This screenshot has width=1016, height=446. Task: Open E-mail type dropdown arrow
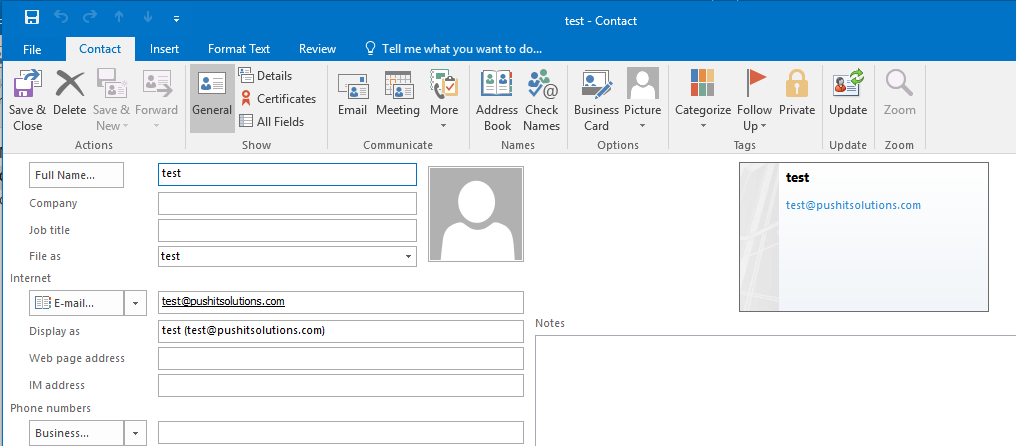coord(135,303)
